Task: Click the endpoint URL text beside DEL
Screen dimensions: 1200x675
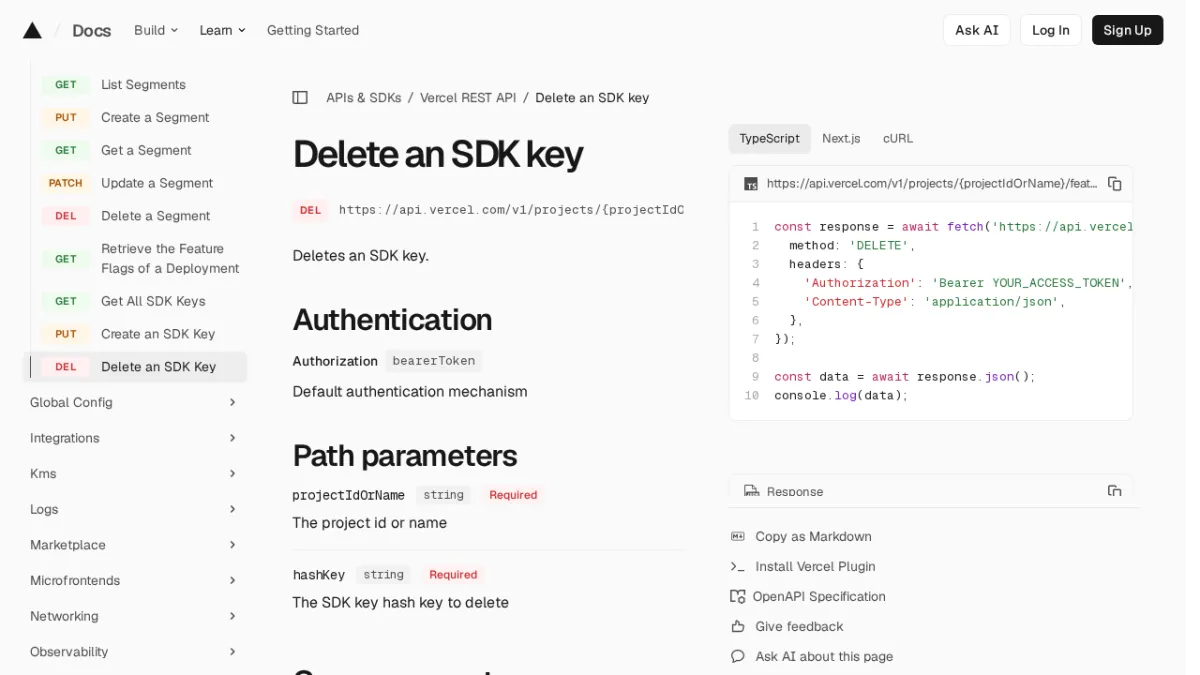Action: point(511,210)
